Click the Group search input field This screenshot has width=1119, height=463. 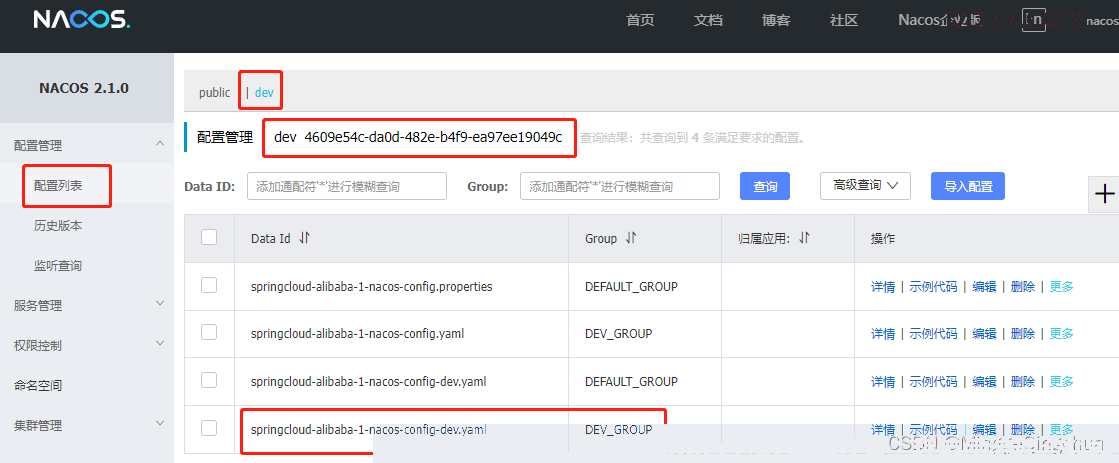619,186
